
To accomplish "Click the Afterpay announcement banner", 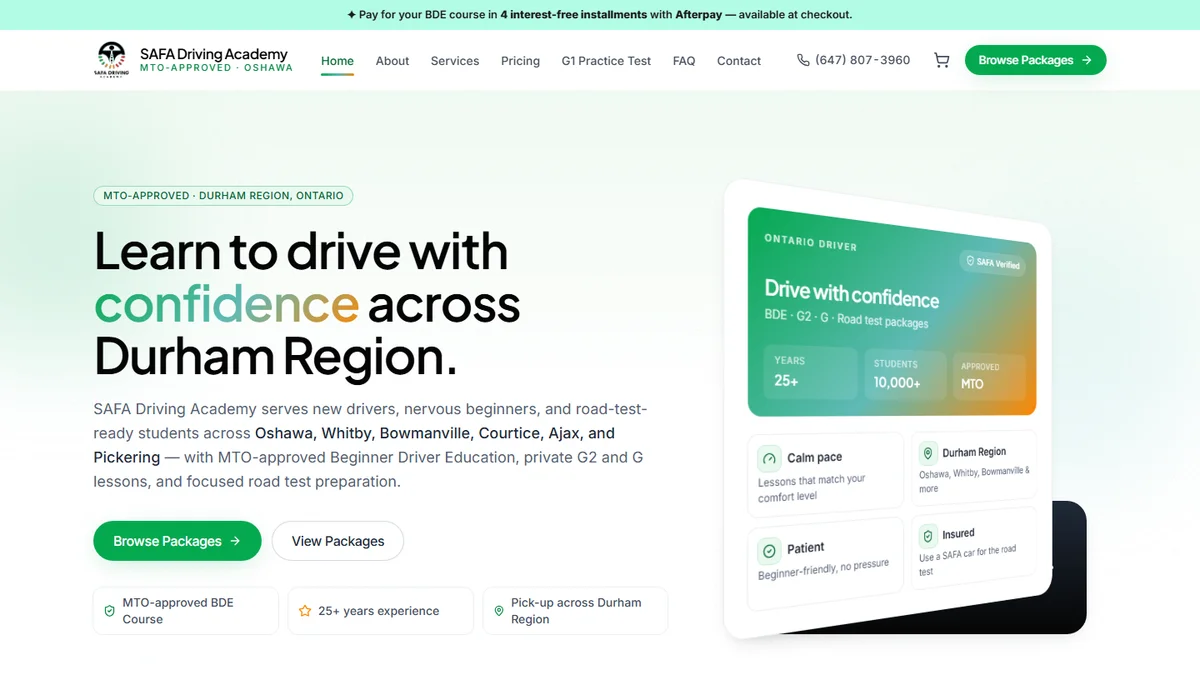I will coord(600,15).
